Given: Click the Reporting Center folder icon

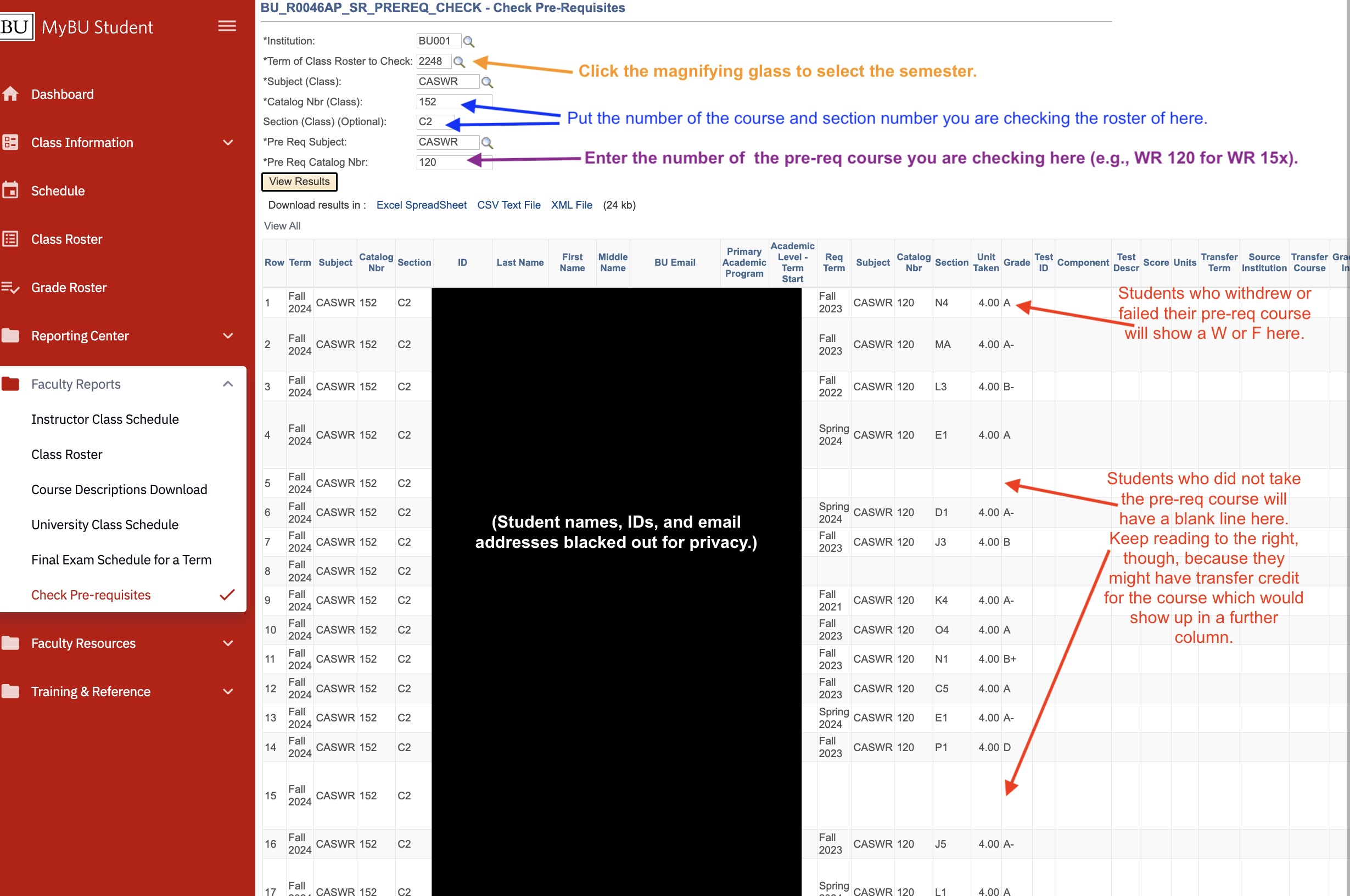Looking at the screenshot, I should [x=10, y=335].
